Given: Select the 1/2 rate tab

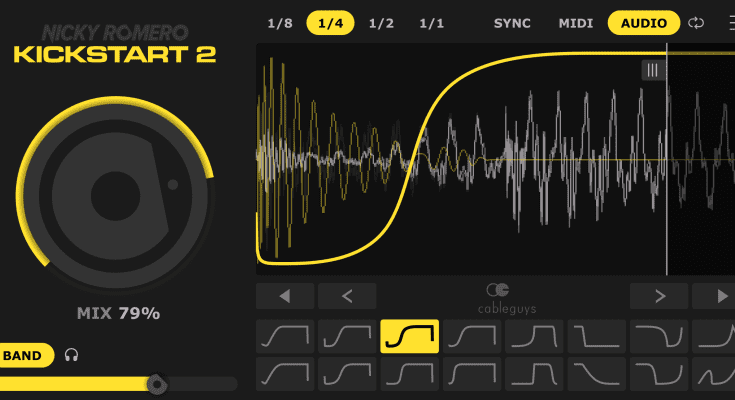Looking at the screenshot, I should click(x=381, y=22).
